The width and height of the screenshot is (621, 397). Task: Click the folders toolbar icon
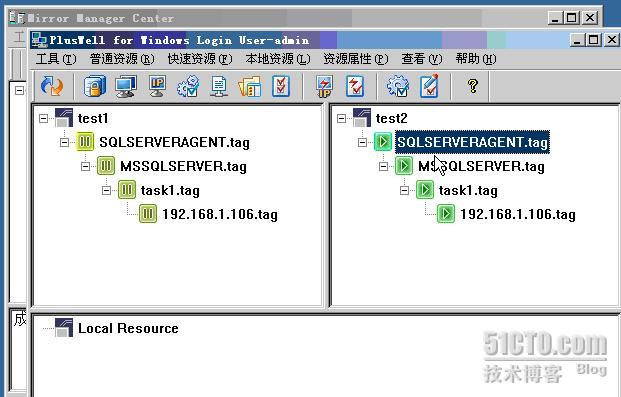click(250, 86)
